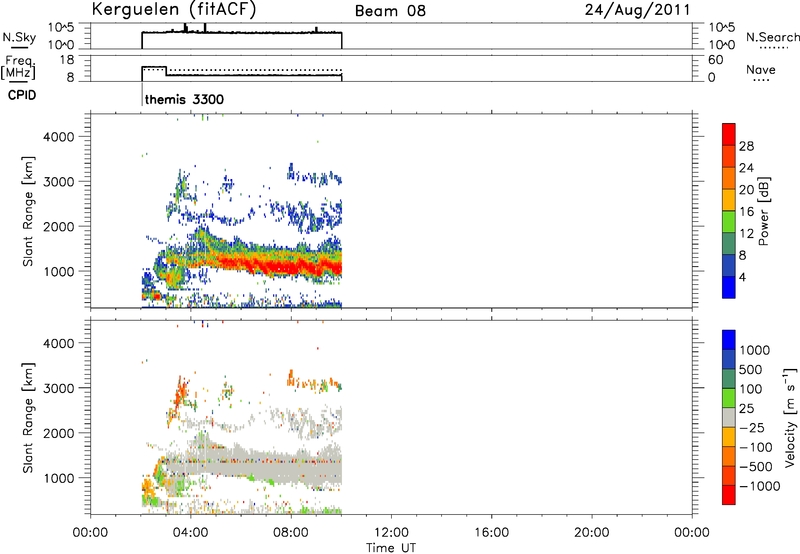Screen dimensions: 800x554
Task: Click the red swatch on Power colorbar
Action: point(729,135)
